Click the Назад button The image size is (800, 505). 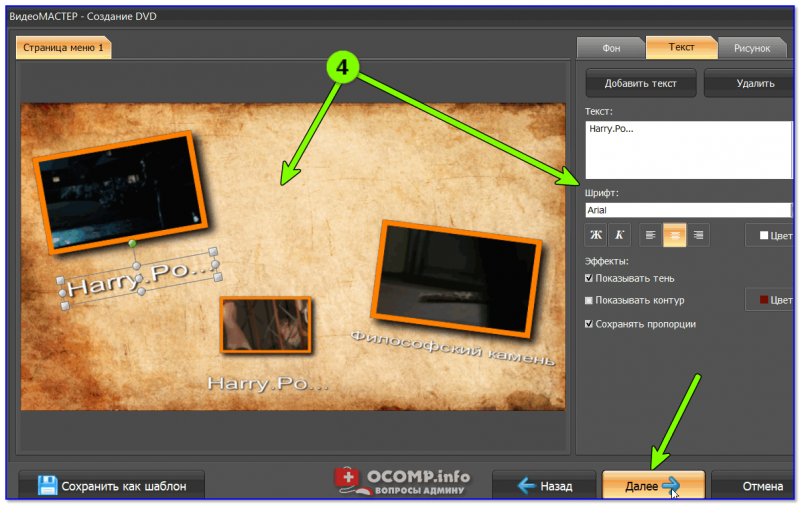coord(544,486)
